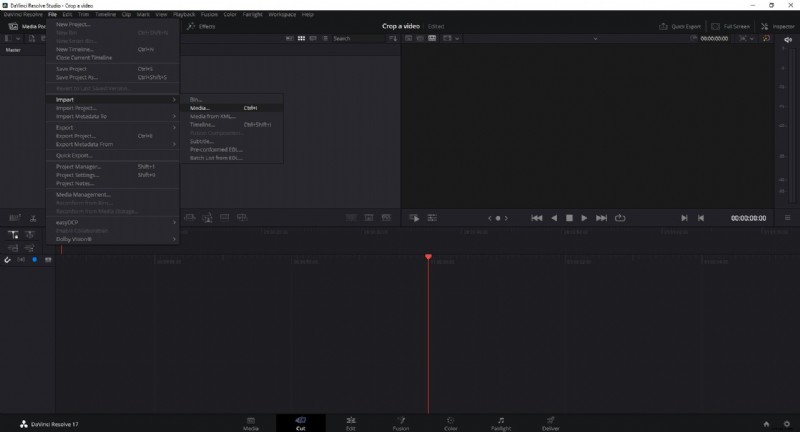This screenshot has width=800, height=432.
Task: Switch to the Edit page tab
Action: pos(351,423)
